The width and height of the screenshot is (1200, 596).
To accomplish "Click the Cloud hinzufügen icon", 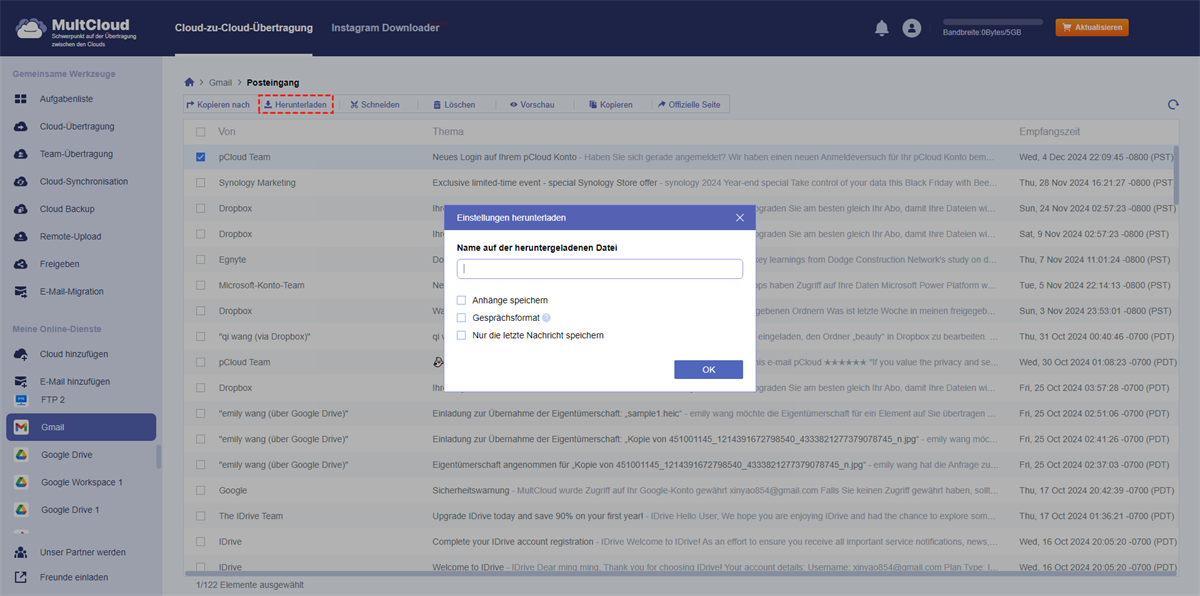I will click(21, 354).
